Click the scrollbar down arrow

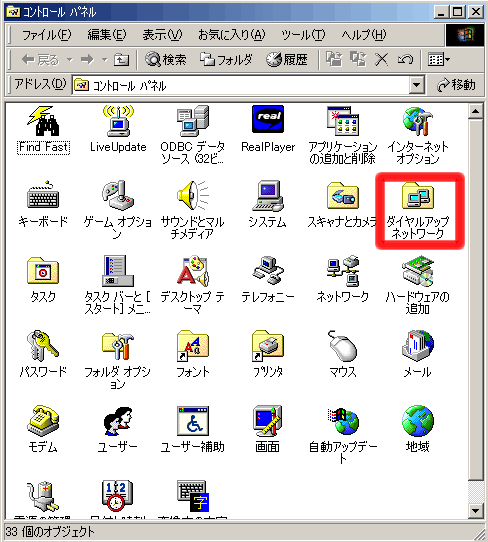476,510
